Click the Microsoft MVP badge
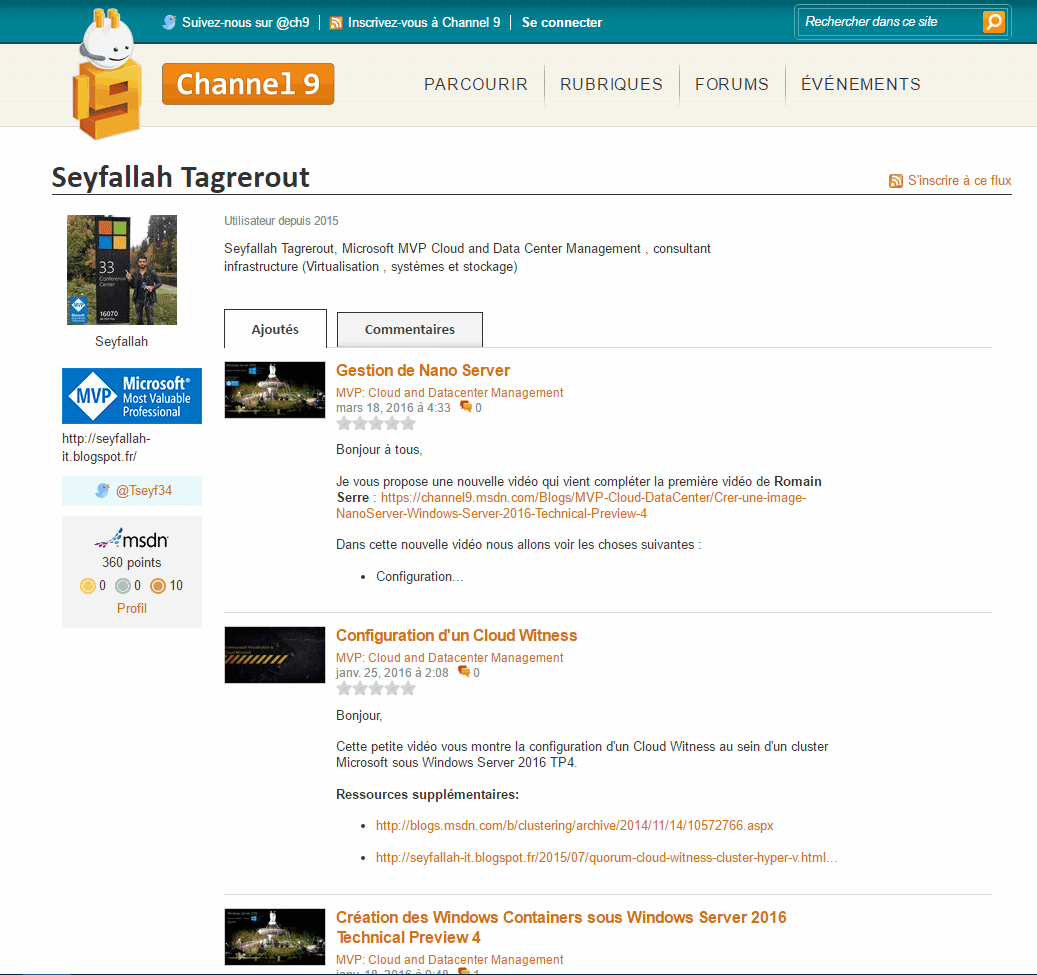The height and width of the screenshot is (975, 1037). [131, 396]
